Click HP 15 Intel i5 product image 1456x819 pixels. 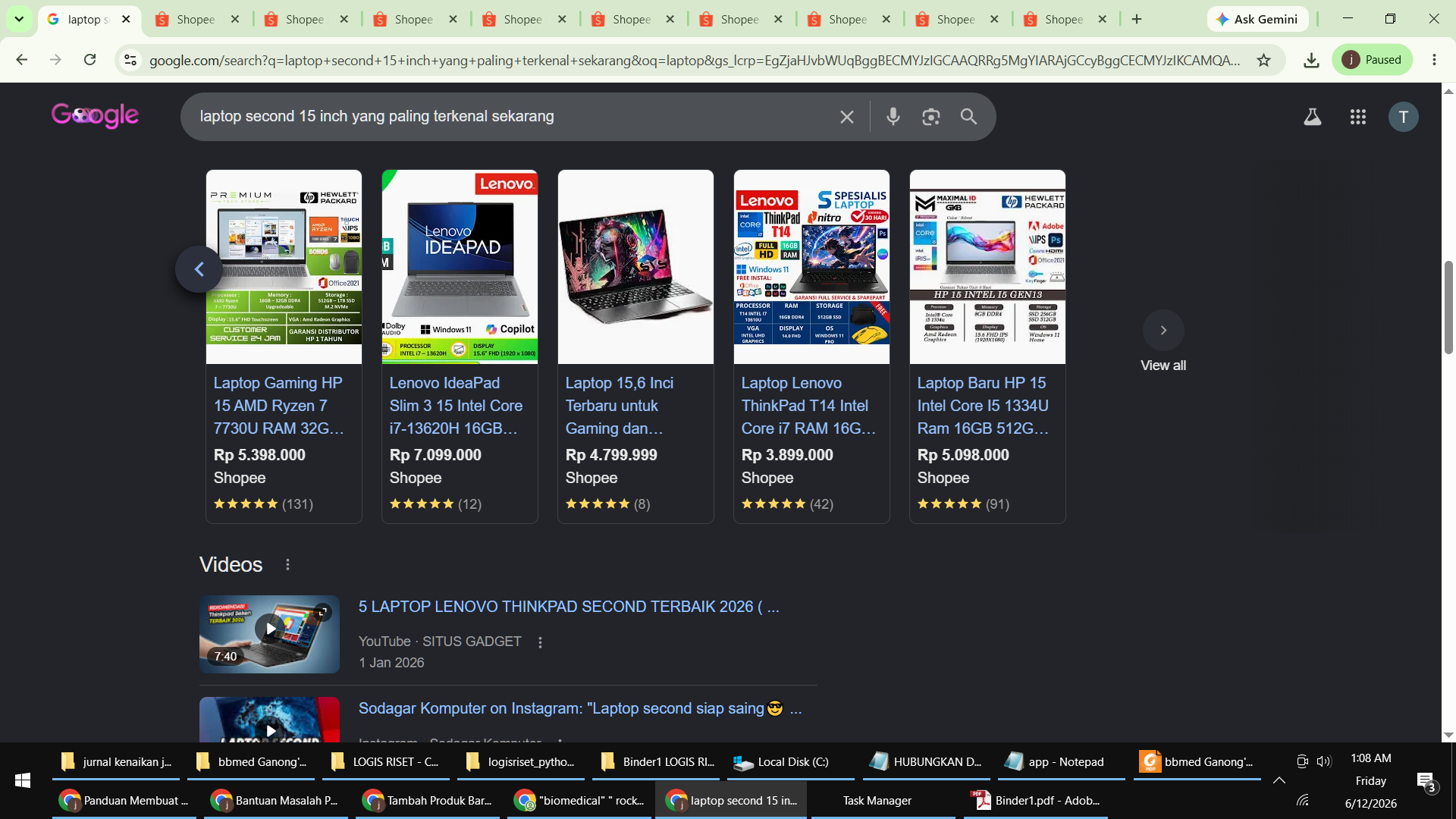coord(987,267)
